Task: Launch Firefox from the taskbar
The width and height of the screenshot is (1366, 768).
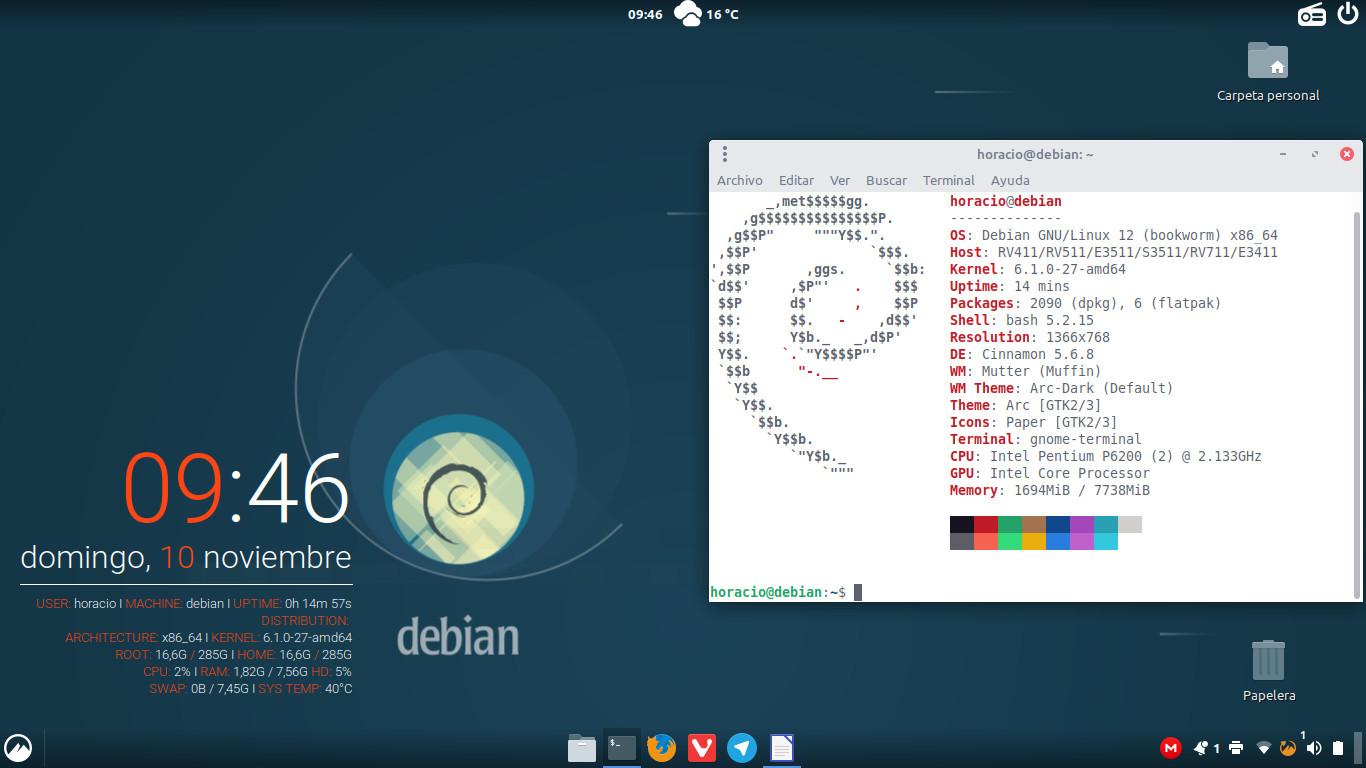Action: click(x=662, y=747)
